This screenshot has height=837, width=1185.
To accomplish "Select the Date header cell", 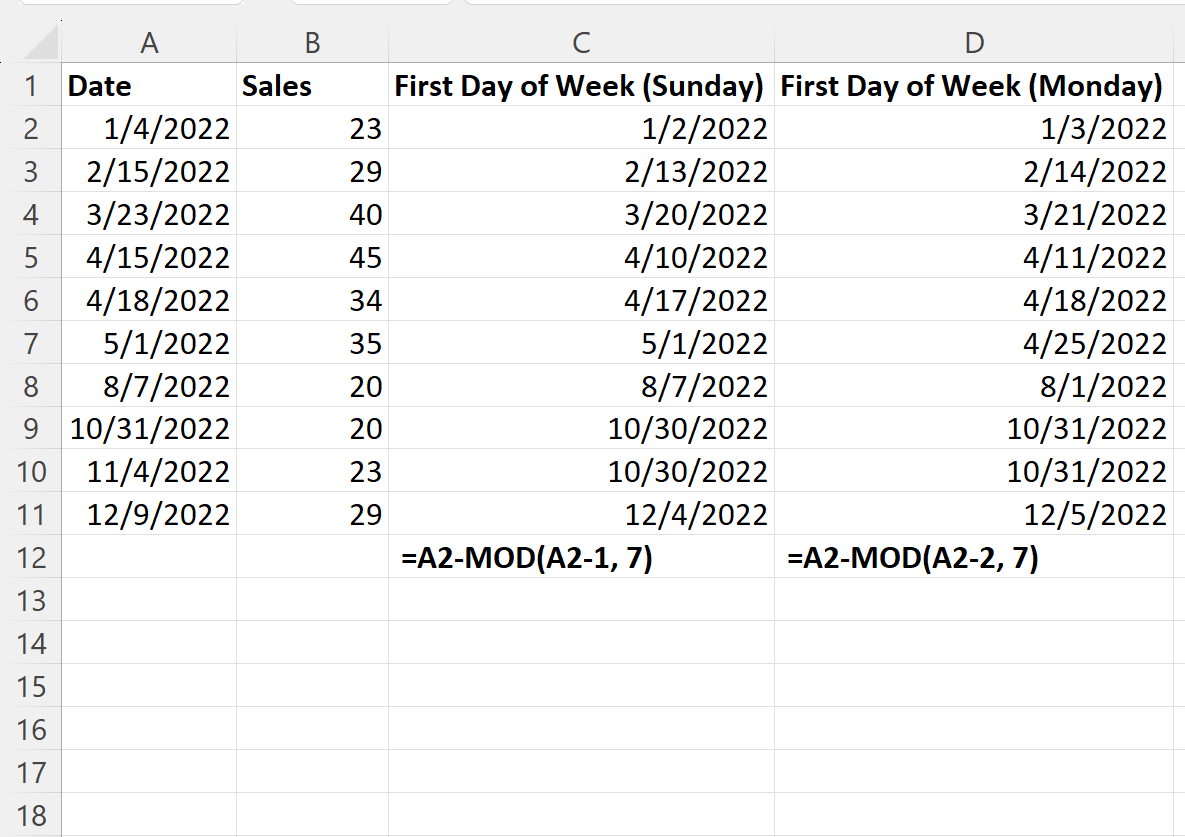I will tap(149, 86).
